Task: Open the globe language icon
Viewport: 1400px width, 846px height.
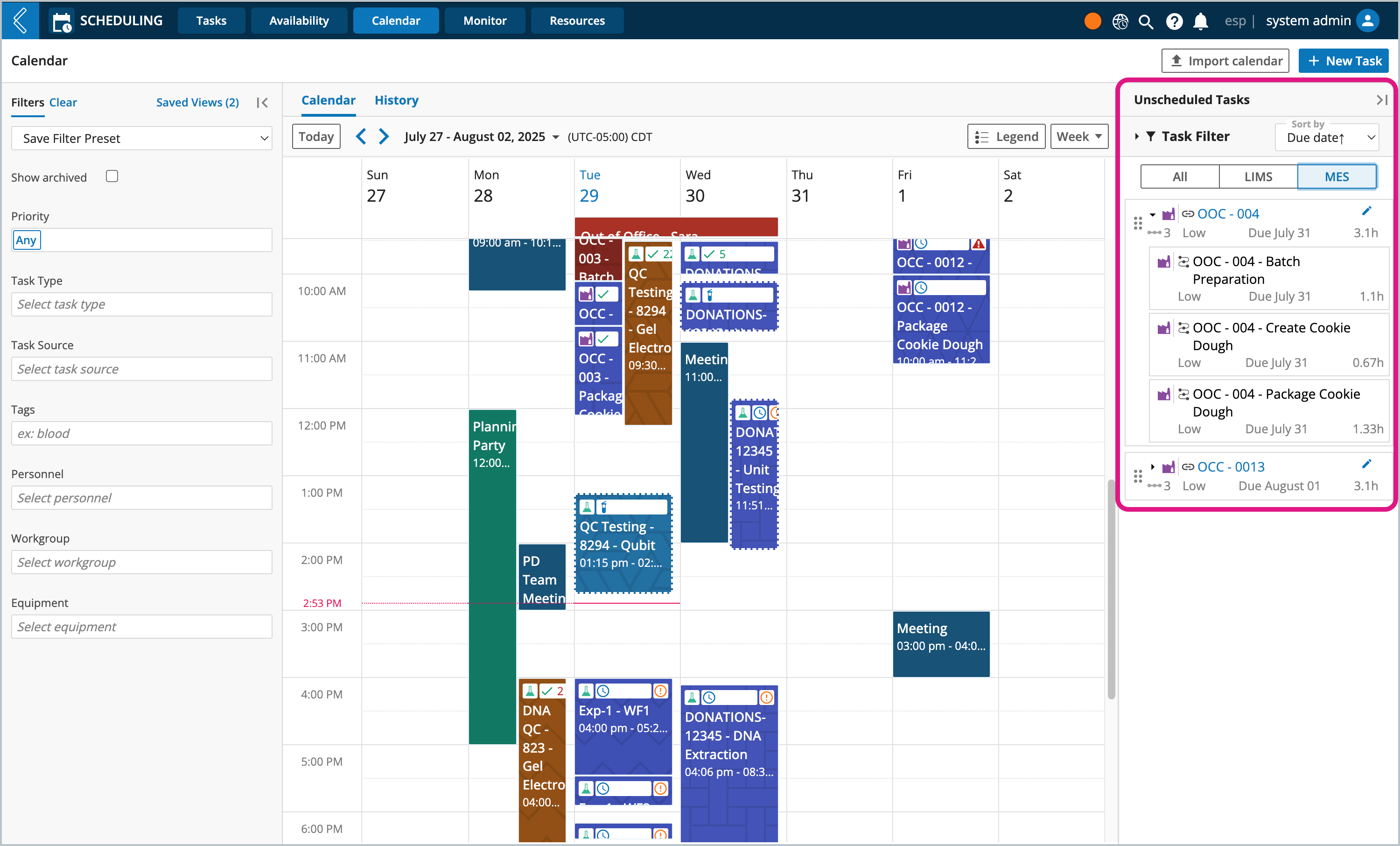Action: point(1120,21)
